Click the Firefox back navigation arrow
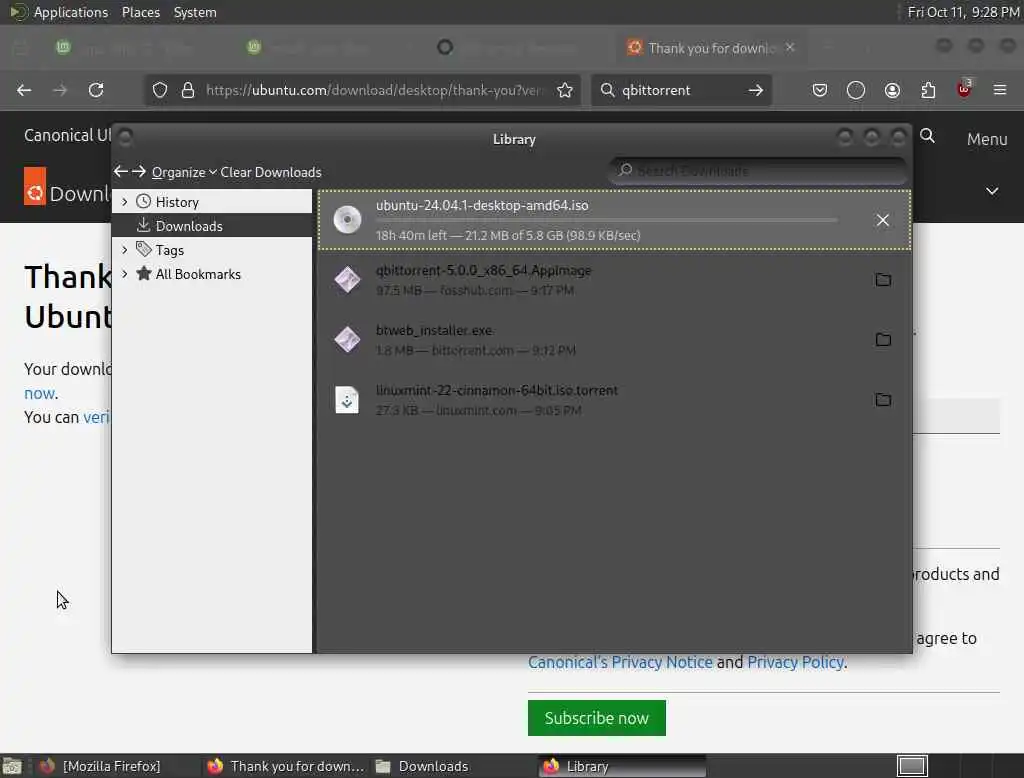The width and height of the screenshot is (1024, 778). click(24, 90)
